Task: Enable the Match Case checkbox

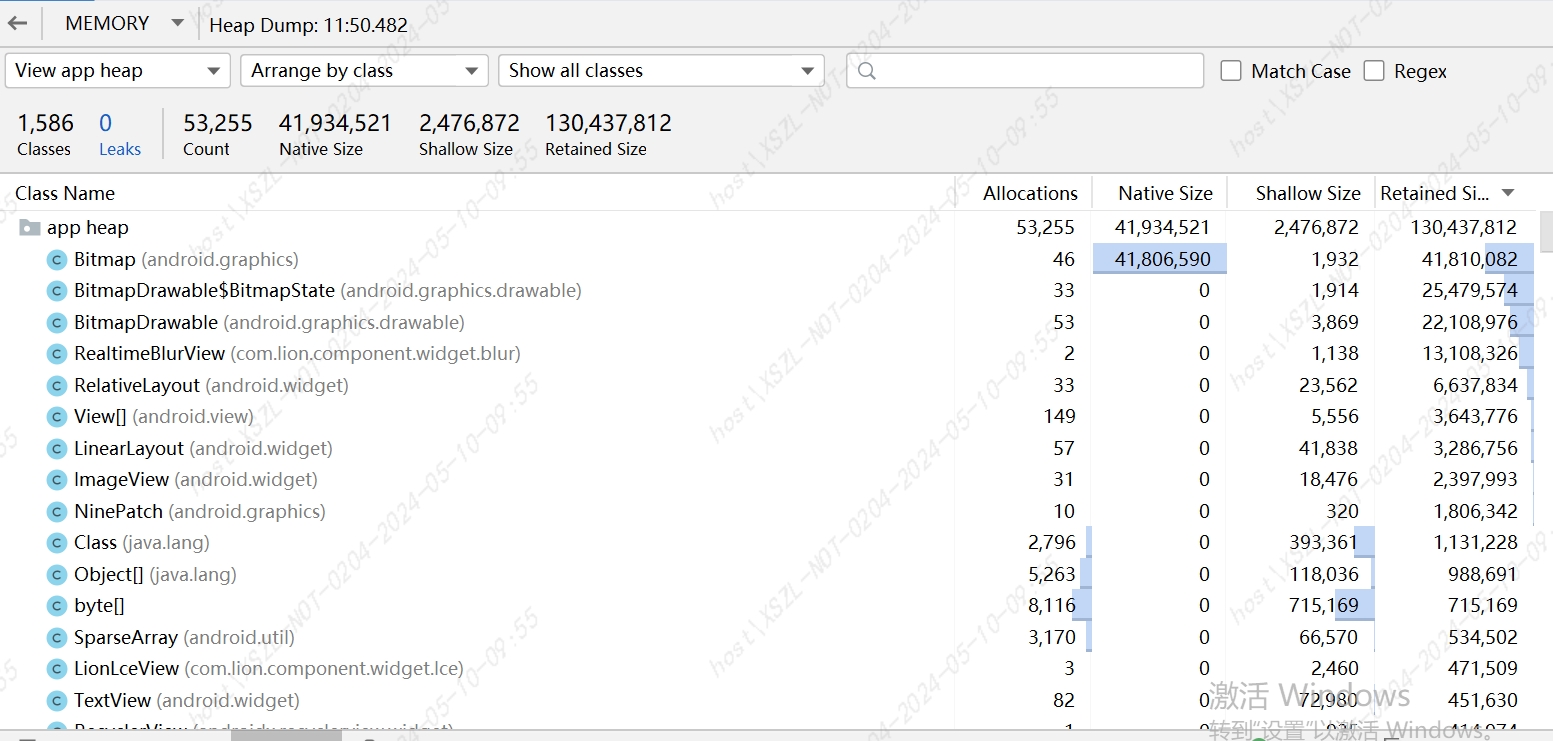Action: click(x=1232, y=71)
